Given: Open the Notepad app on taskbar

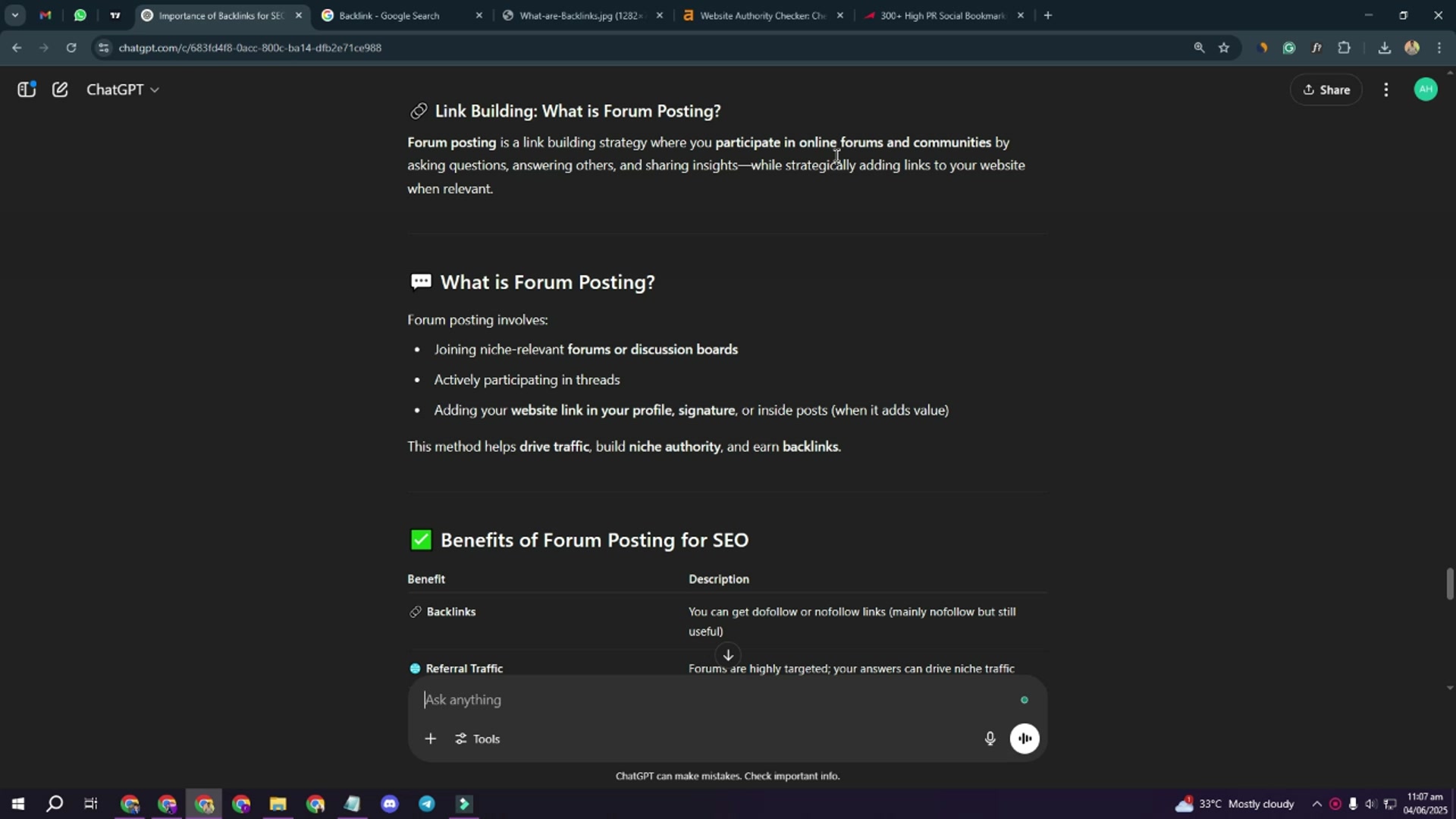Looking at the screenshot, I should pyautogui.click(x=353, y=804).
